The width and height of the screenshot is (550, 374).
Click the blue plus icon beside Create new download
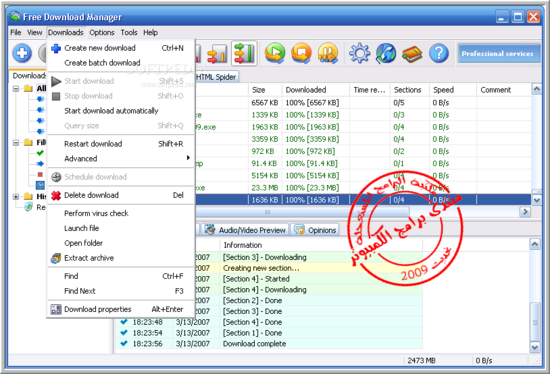click(56, 48)
